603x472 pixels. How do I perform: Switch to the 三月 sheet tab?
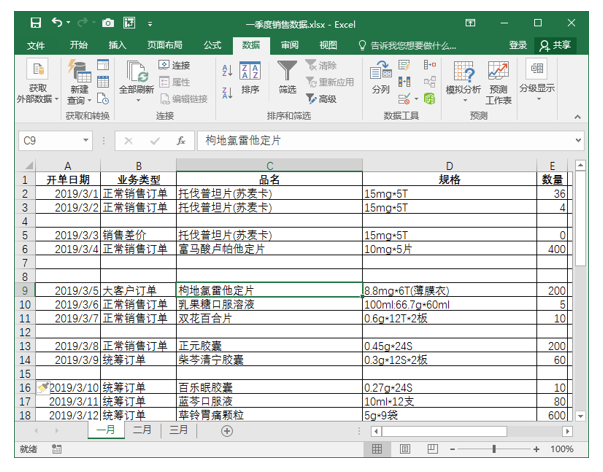pos(179,430)
